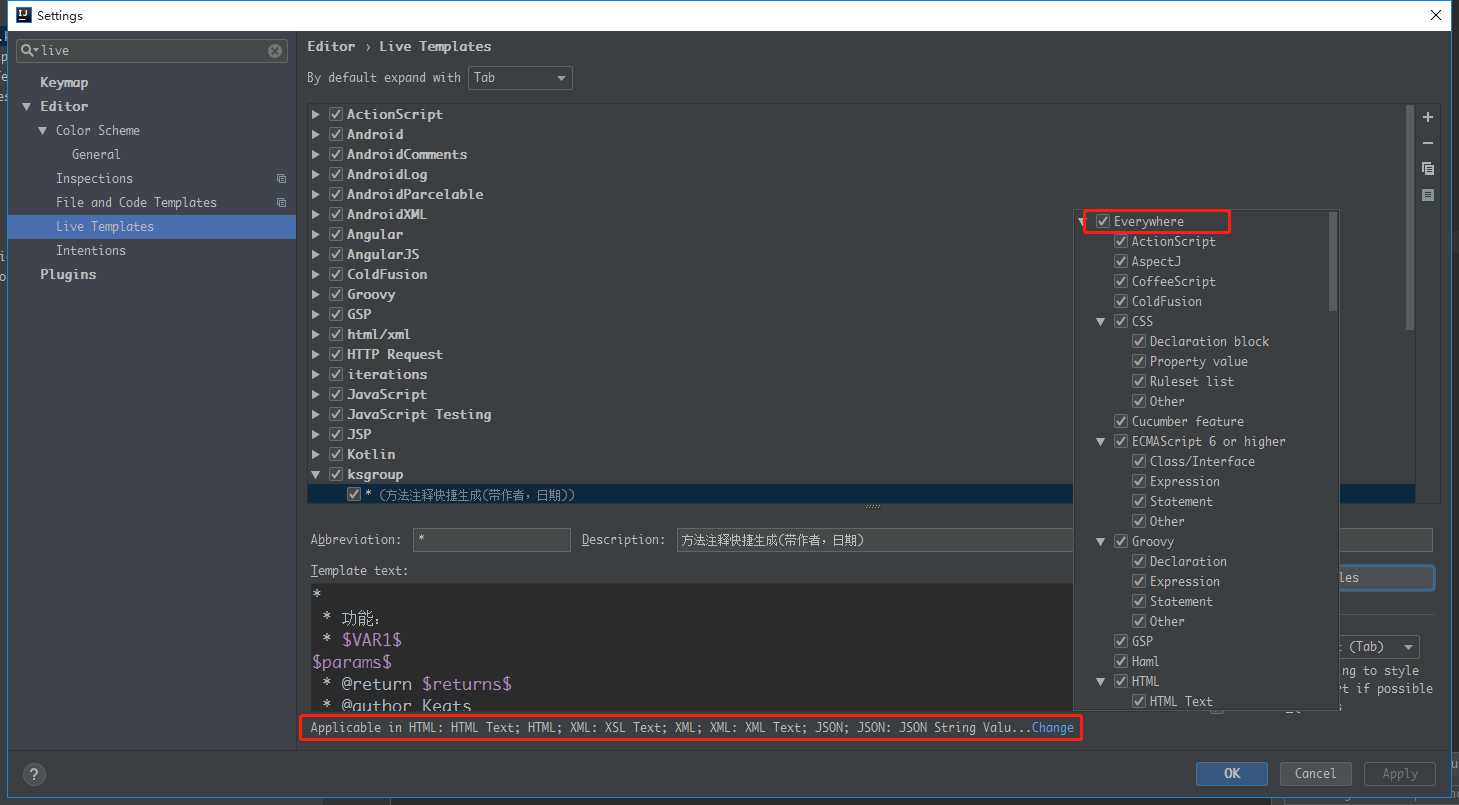Click the template list vertical scrollbar
1459x805 pixels.
pos(1410,218)
